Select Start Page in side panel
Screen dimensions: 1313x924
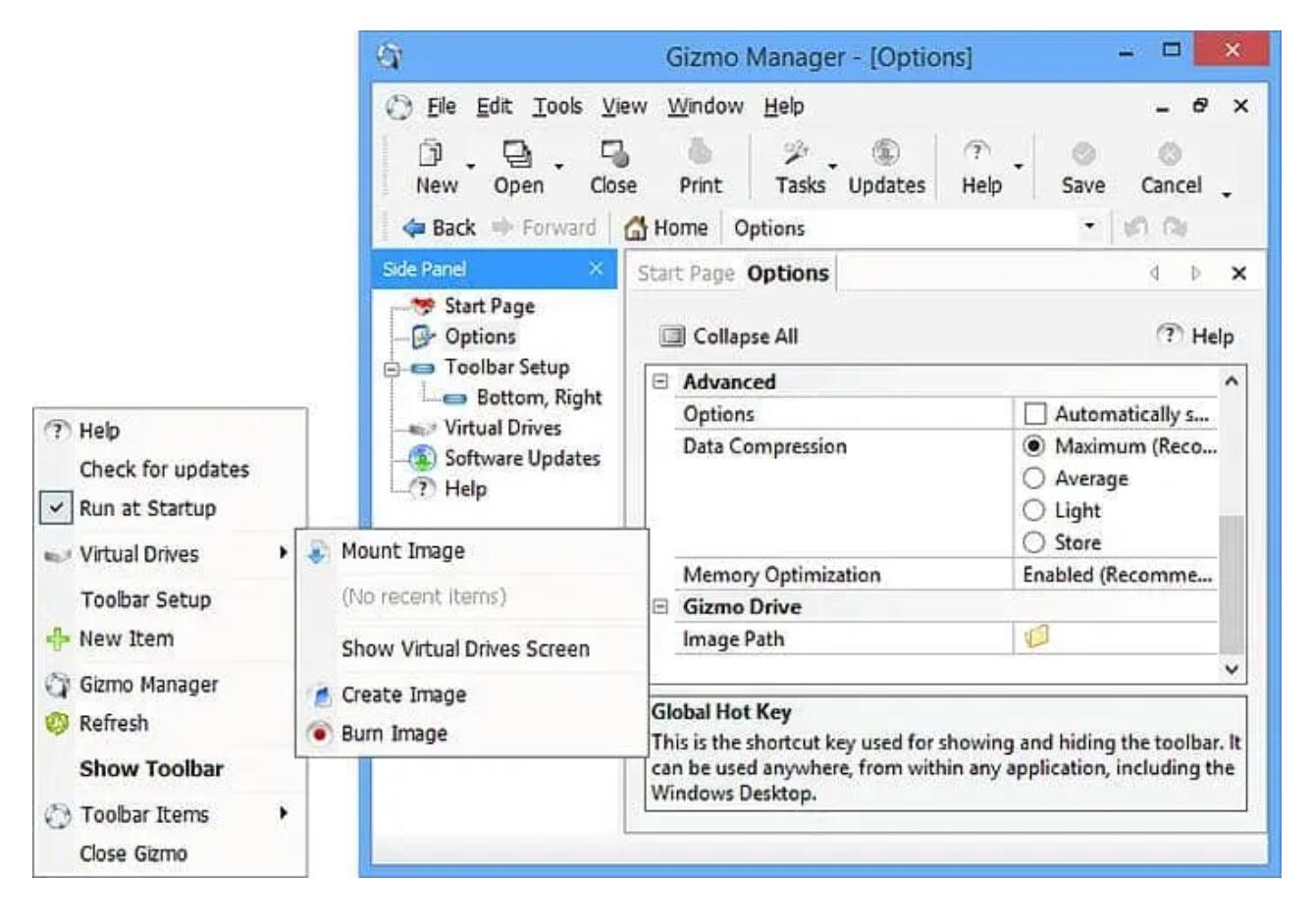(490, 306)
